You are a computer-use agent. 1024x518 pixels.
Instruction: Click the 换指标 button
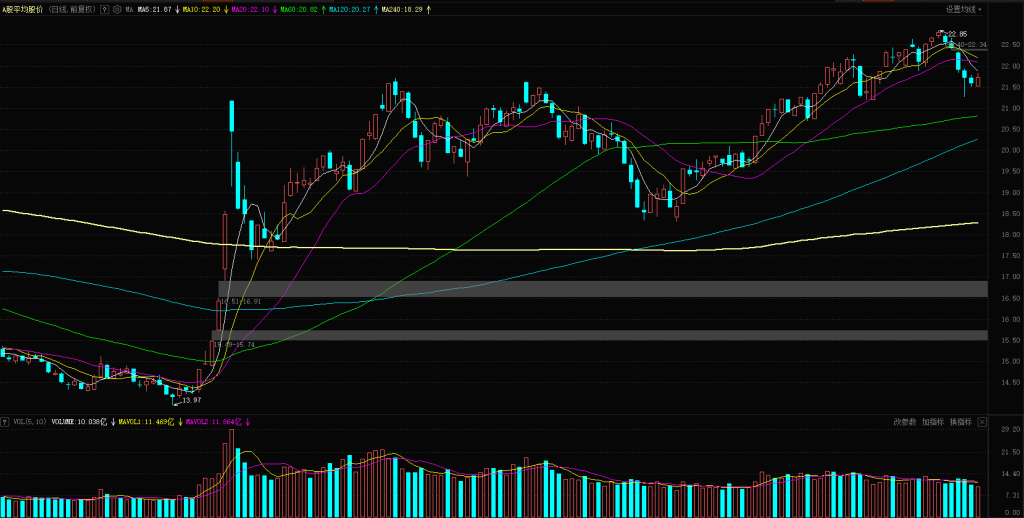(x=961, y=422)
